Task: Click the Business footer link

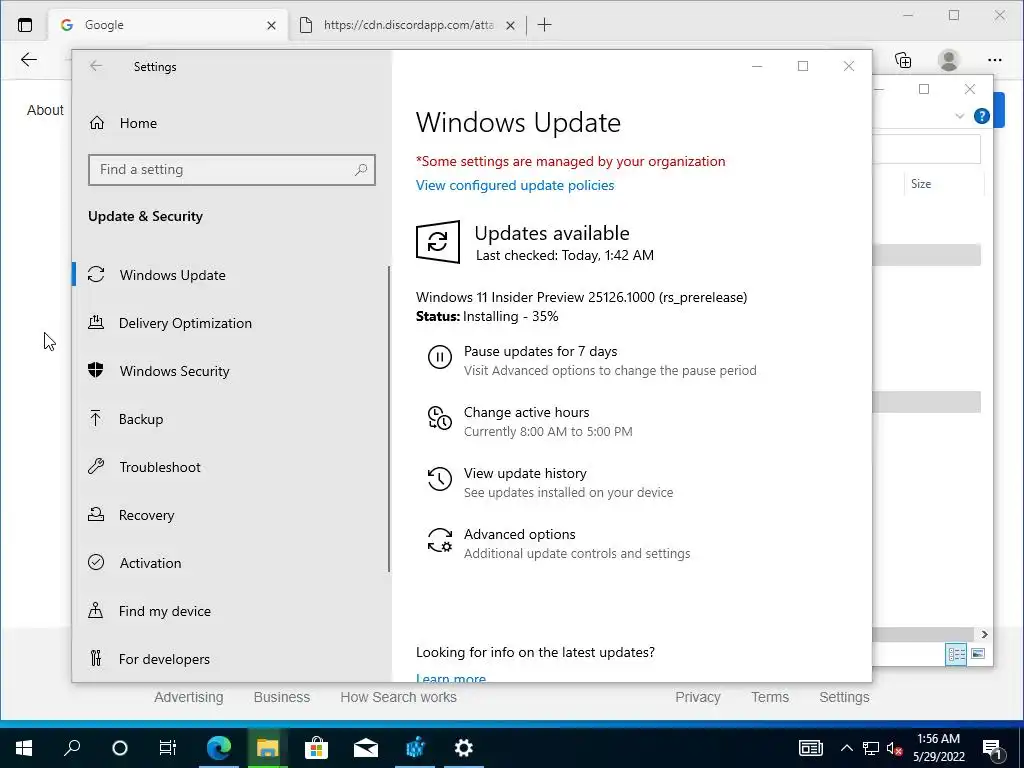Action: (x=281, y=697)
